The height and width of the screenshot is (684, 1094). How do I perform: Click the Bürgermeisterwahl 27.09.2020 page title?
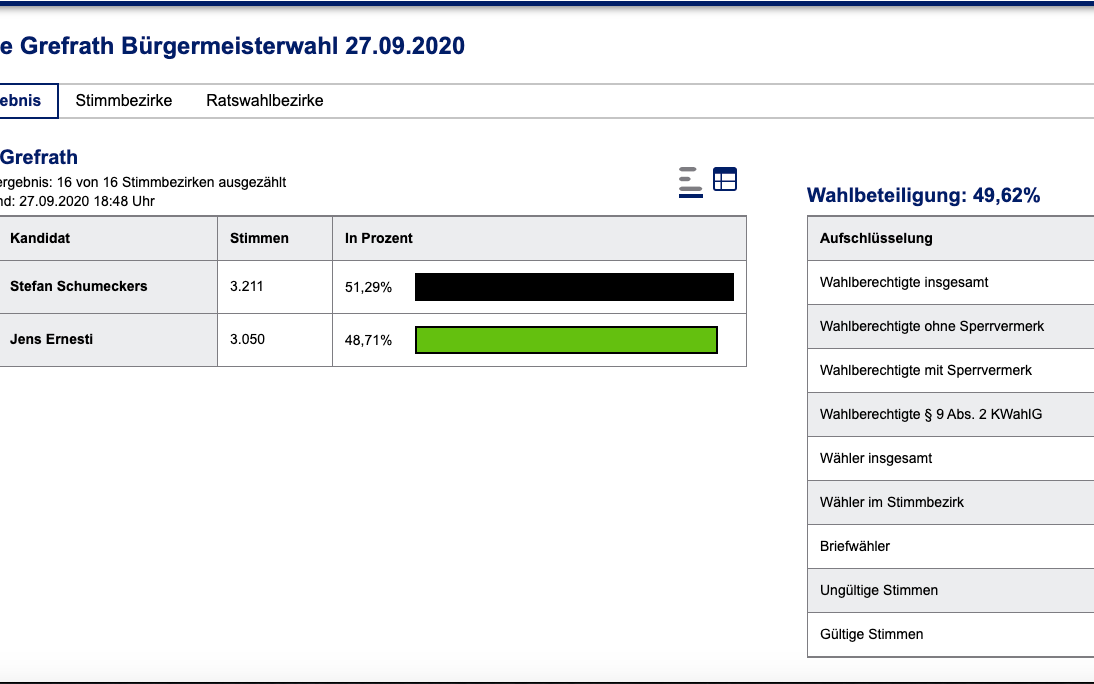click(232, 46)
